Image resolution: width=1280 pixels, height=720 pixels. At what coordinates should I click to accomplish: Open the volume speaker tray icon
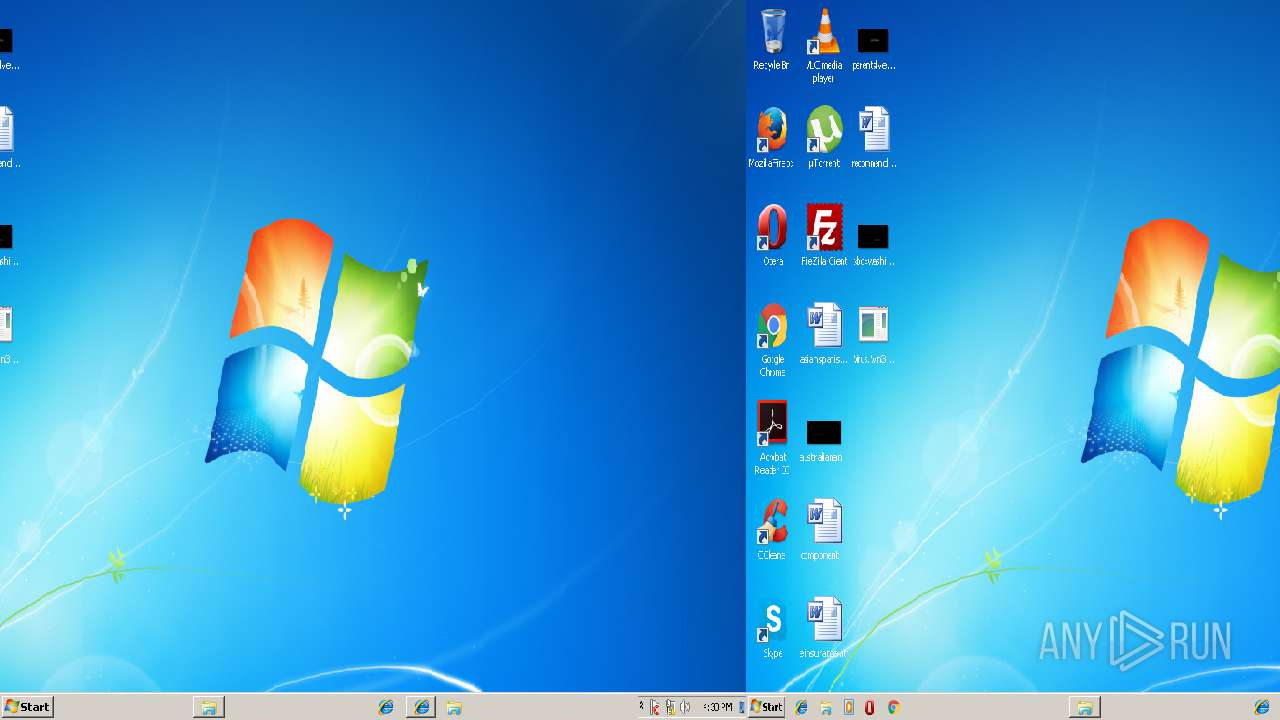686,707
